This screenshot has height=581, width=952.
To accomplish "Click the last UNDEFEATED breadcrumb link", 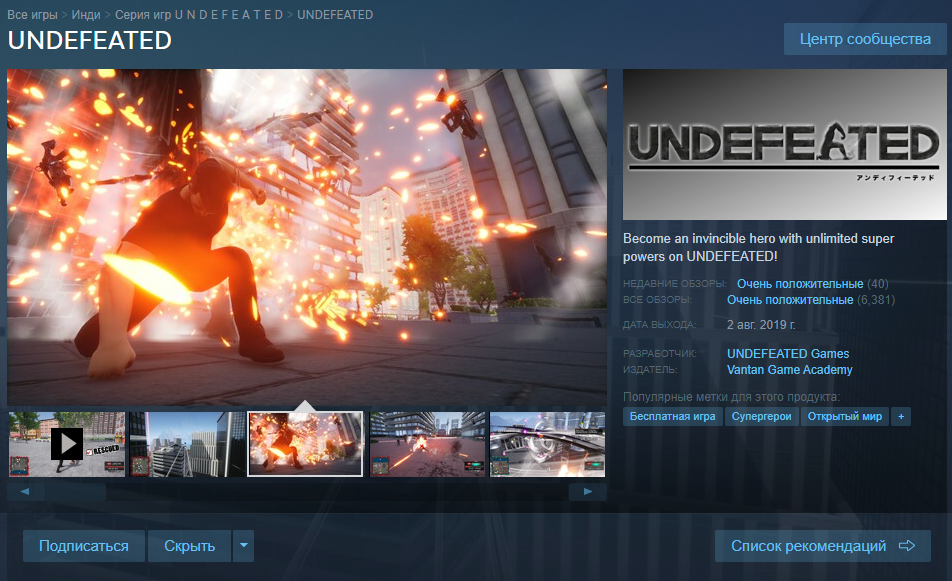I will pyautogui.click(x=335, y=15).
